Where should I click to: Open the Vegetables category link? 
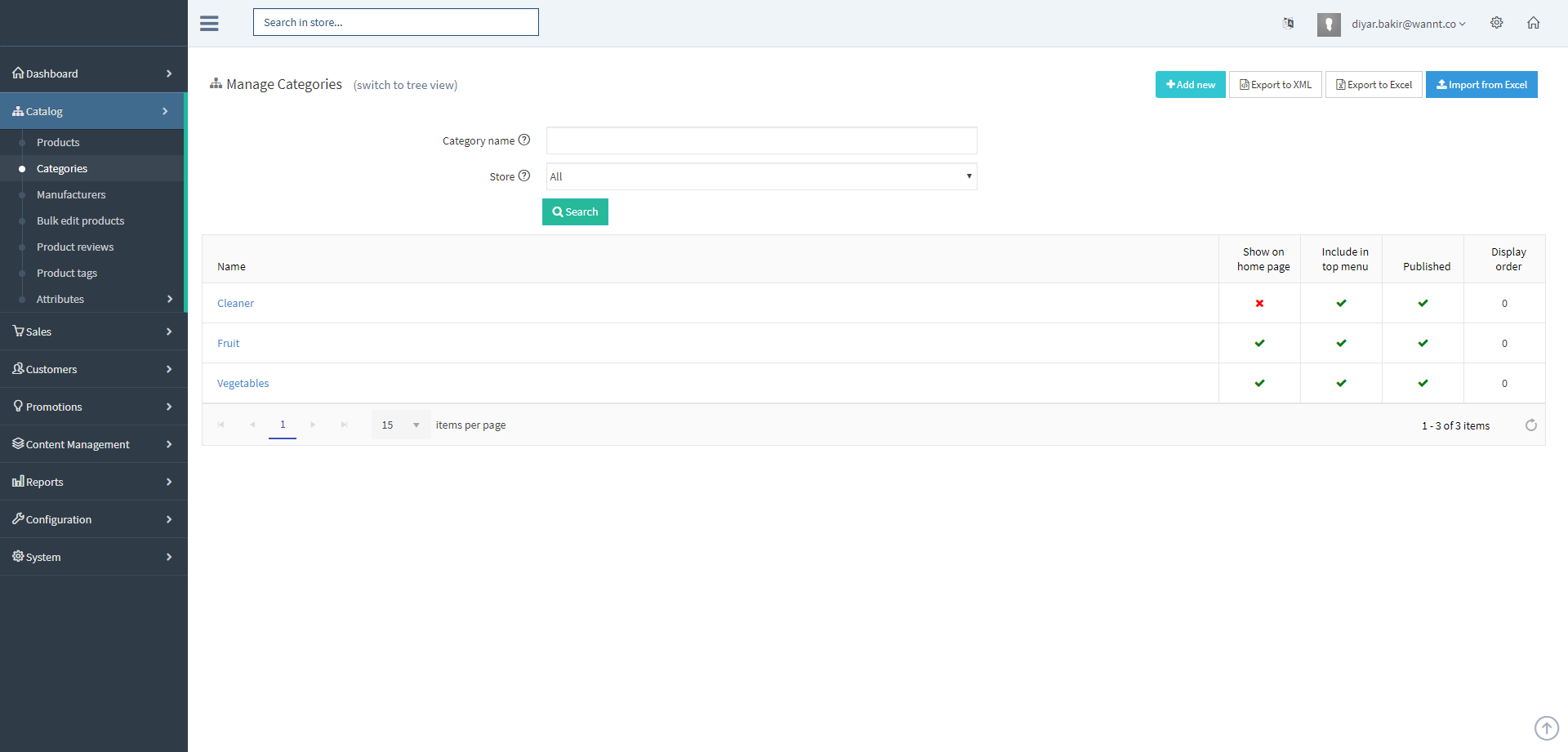[243, 384]
